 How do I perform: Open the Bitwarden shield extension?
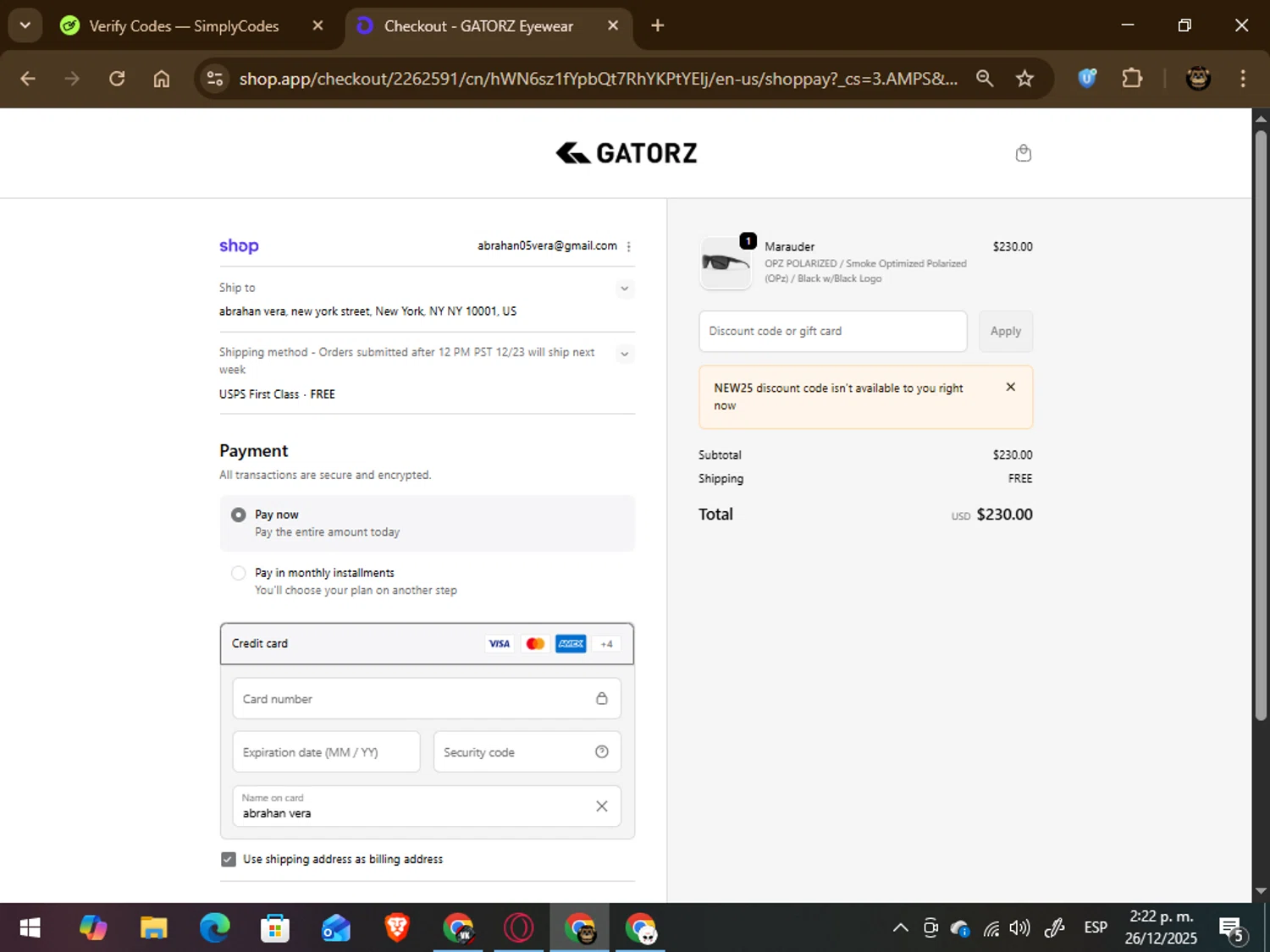click(x=1087, y=79)
